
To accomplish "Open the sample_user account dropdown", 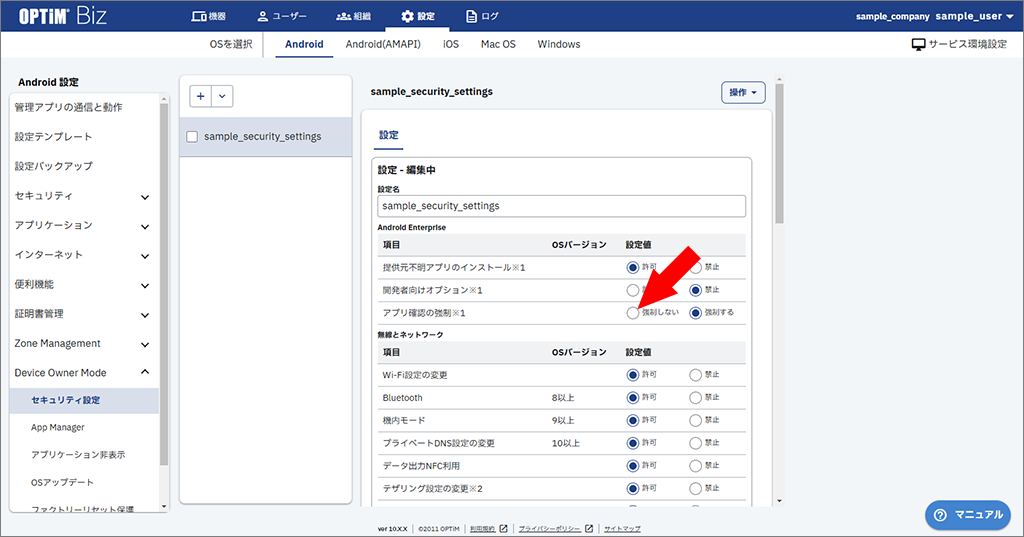I will (974, 16).
